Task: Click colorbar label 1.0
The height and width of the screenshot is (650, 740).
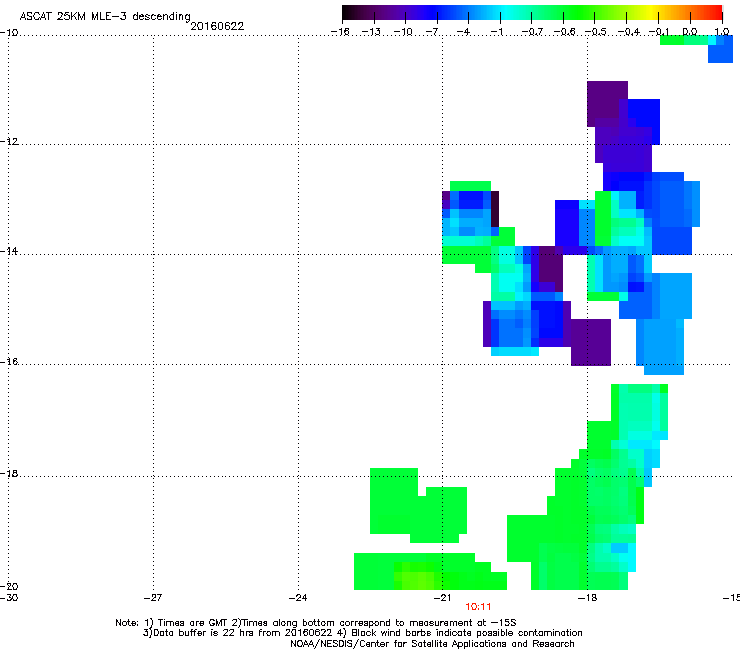Action: pyautogui.click(x=722, y=32)
